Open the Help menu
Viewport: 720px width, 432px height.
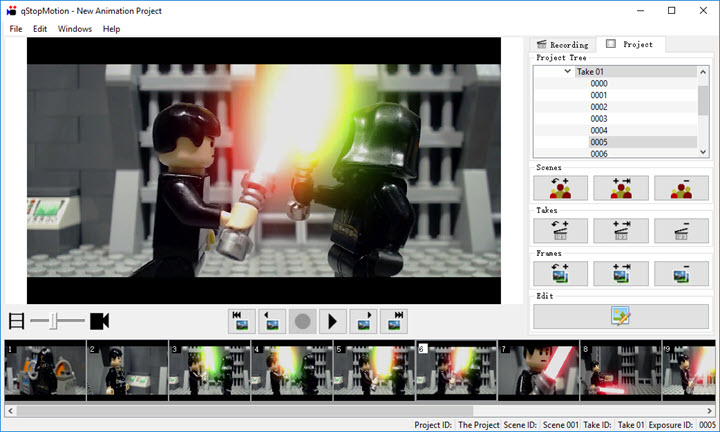[111, 29]
